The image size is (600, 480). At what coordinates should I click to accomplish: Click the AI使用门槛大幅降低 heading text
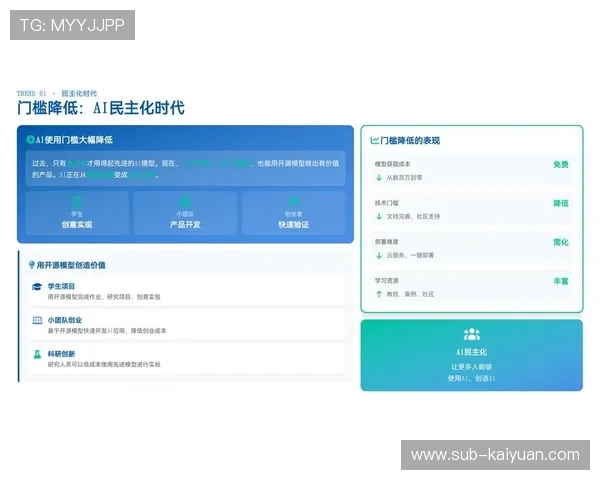74,140
